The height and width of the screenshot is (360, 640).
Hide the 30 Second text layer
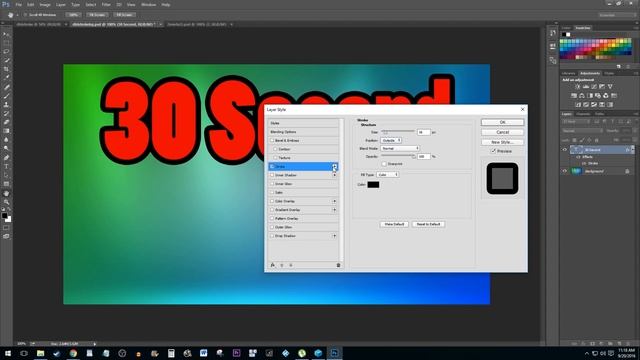(565, 150)
